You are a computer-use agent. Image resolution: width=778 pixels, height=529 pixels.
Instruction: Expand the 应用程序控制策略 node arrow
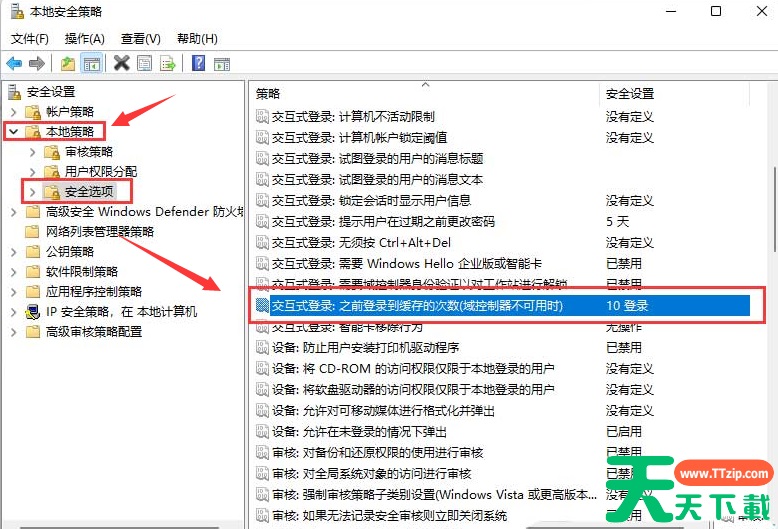tap(14, 292)
